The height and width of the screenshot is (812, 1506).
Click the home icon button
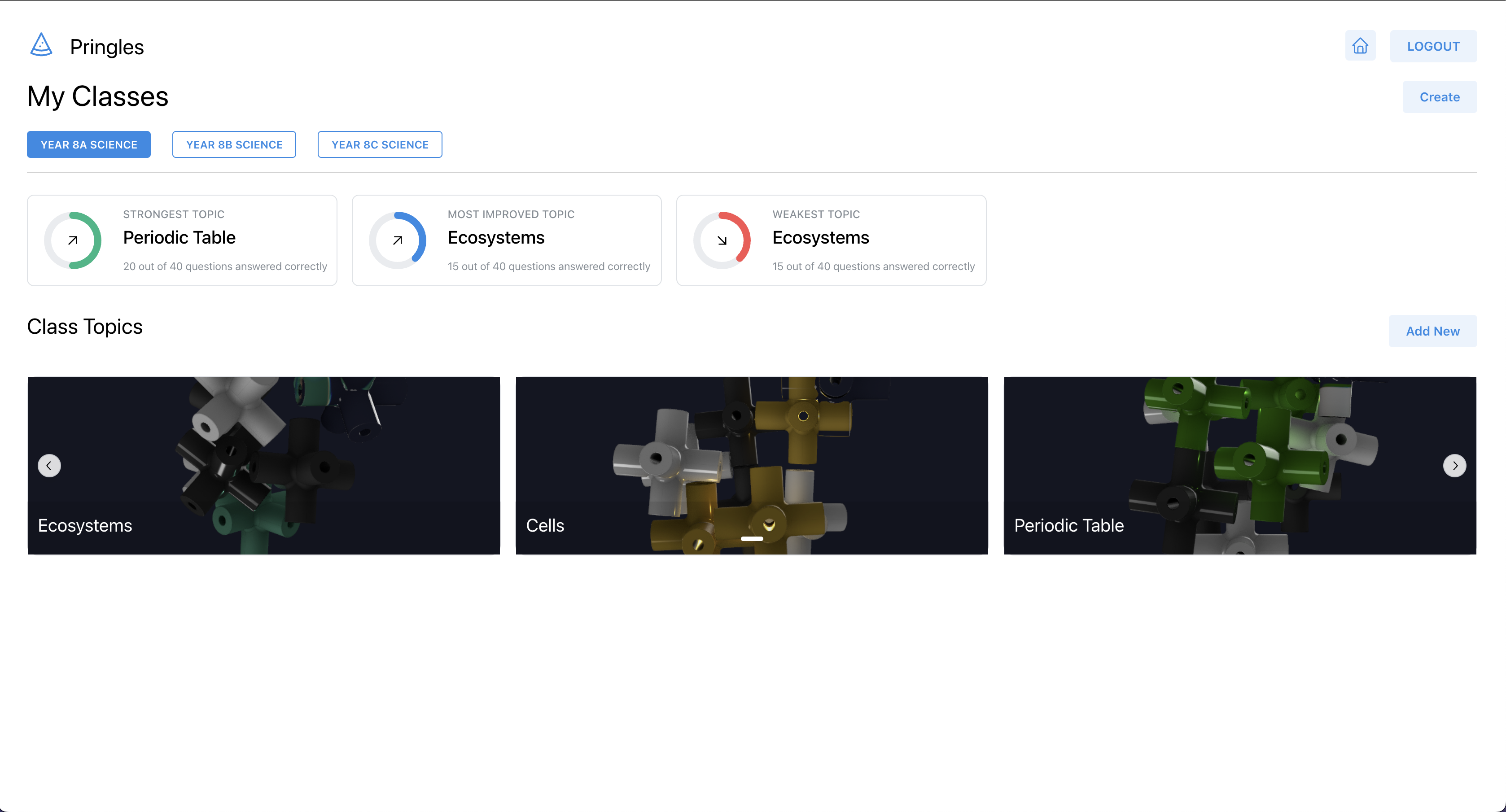point(1360,46)
